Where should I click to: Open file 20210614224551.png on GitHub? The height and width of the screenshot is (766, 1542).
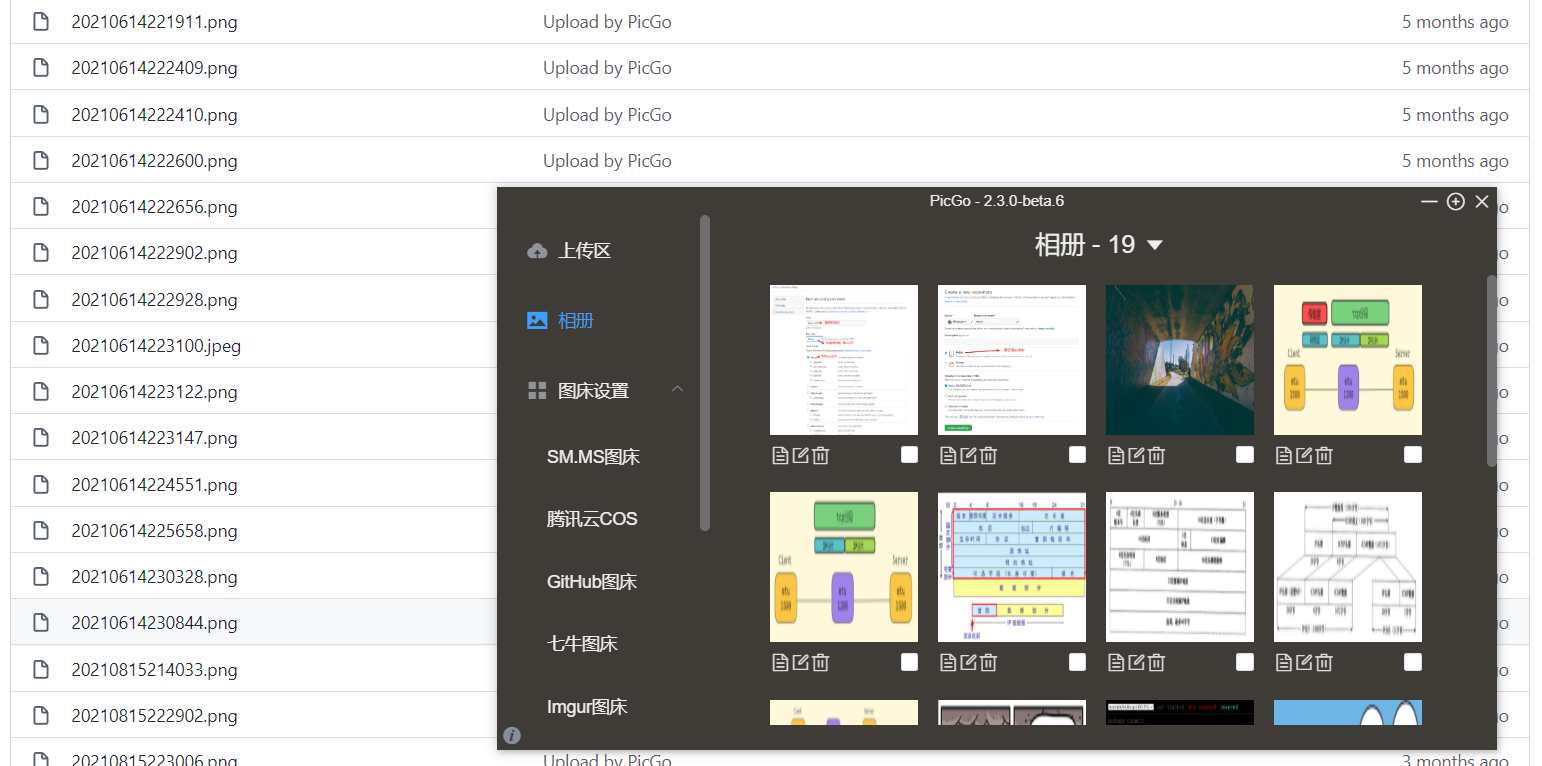click(154, 485)
